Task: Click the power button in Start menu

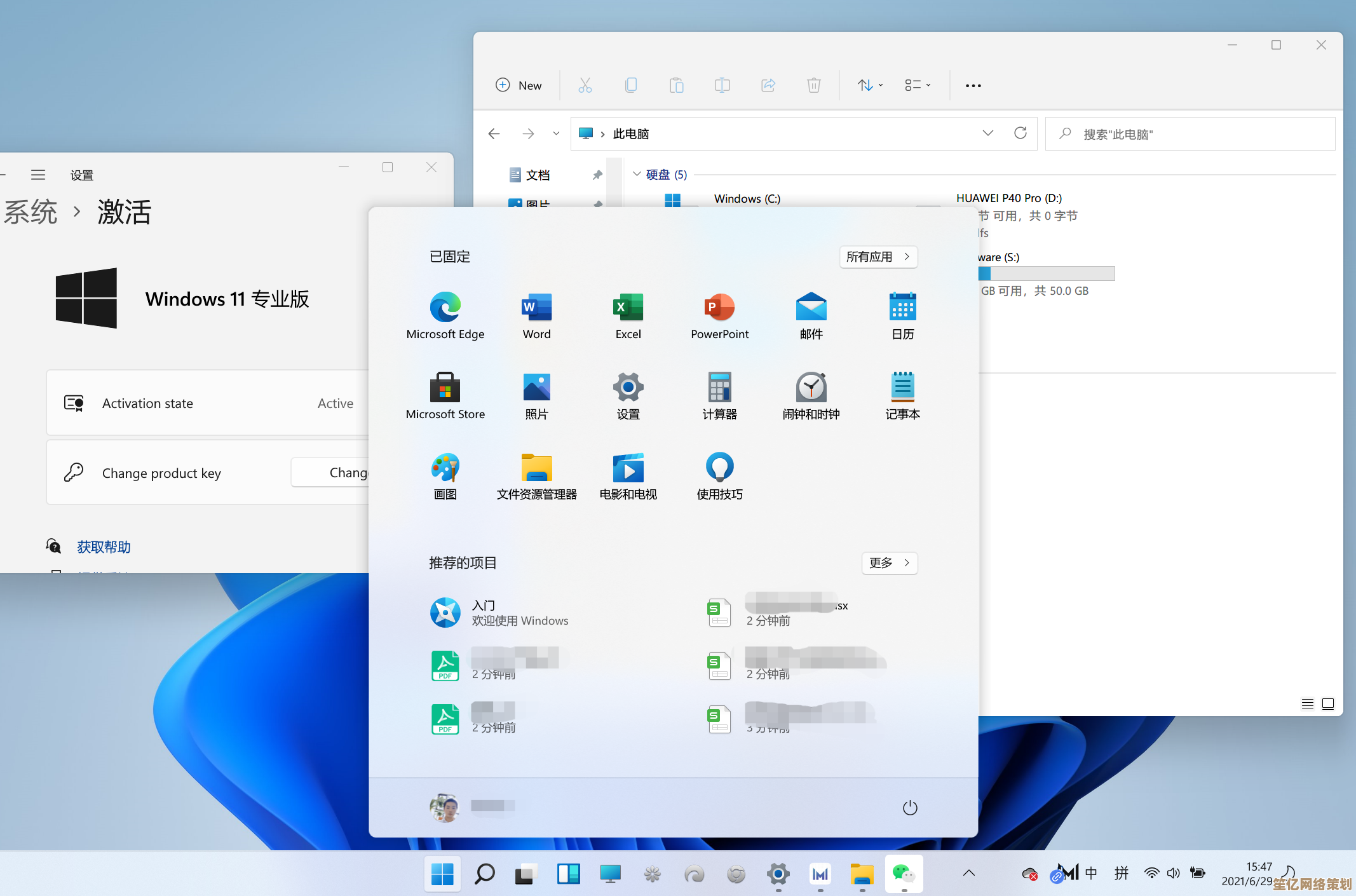Action: 910,808
